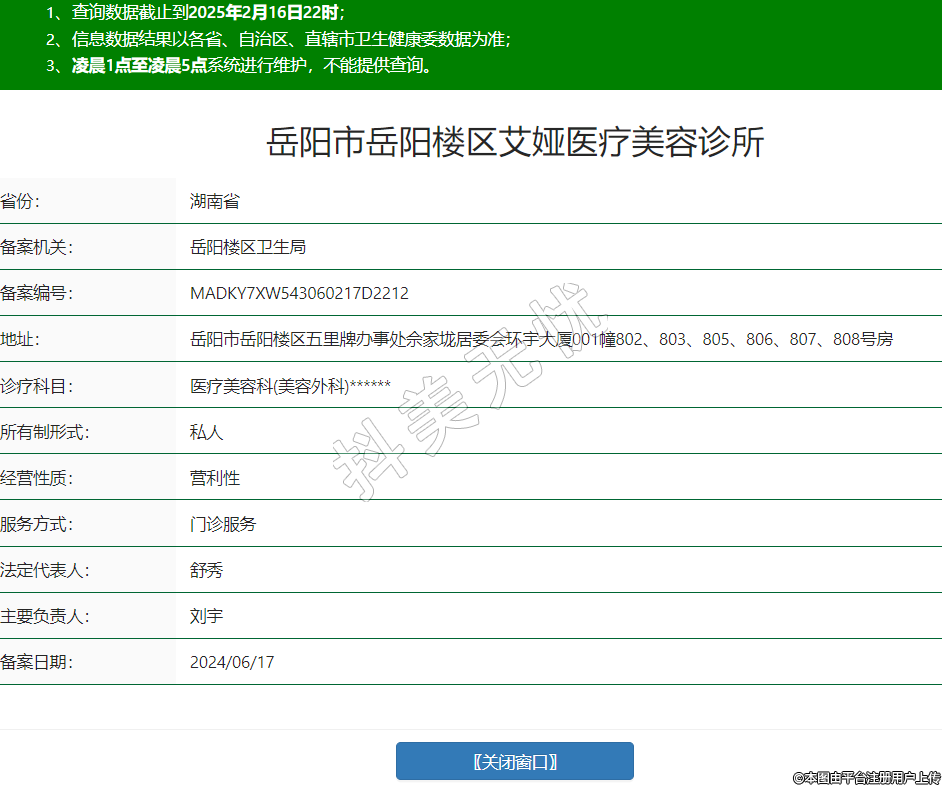Click the 法定代表人 value 舒秀
Image resolution: width=942 pixels, height=785 pixels.
coord(207,570)
